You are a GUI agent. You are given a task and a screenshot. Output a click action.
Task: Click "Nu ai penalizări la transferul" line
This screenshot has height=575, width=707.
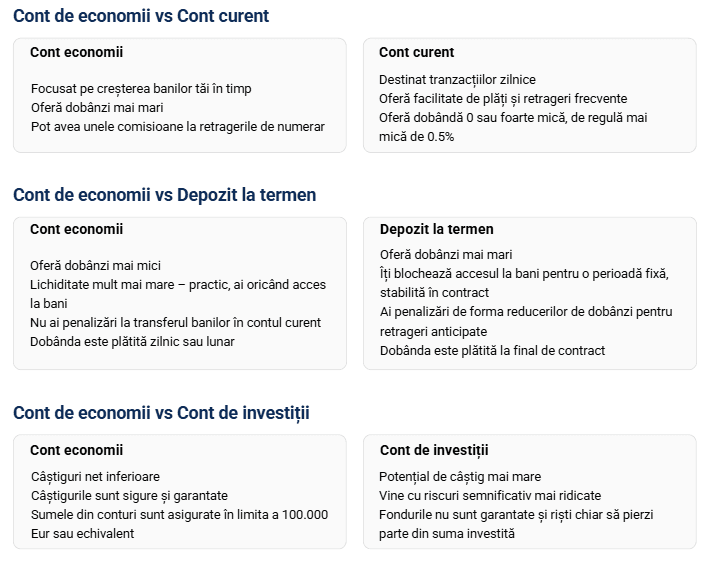[175, 322]
